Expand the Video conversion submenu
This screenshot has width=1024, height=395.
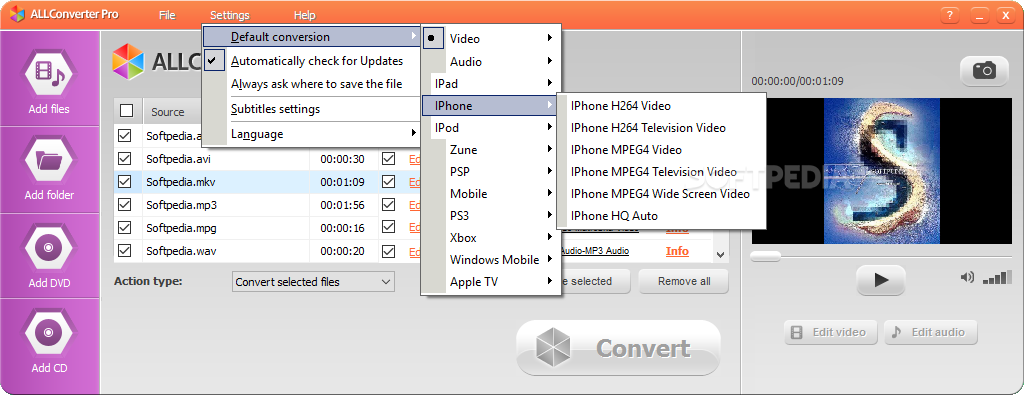tap(491, 39)
